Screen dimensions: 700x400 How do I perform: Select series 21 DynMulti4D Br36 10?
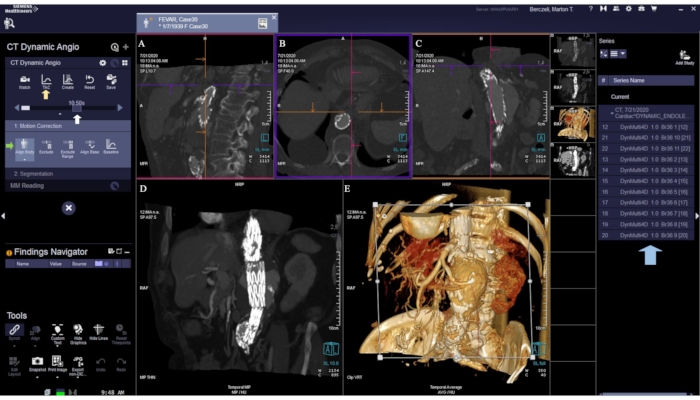[x=646, y=138]
